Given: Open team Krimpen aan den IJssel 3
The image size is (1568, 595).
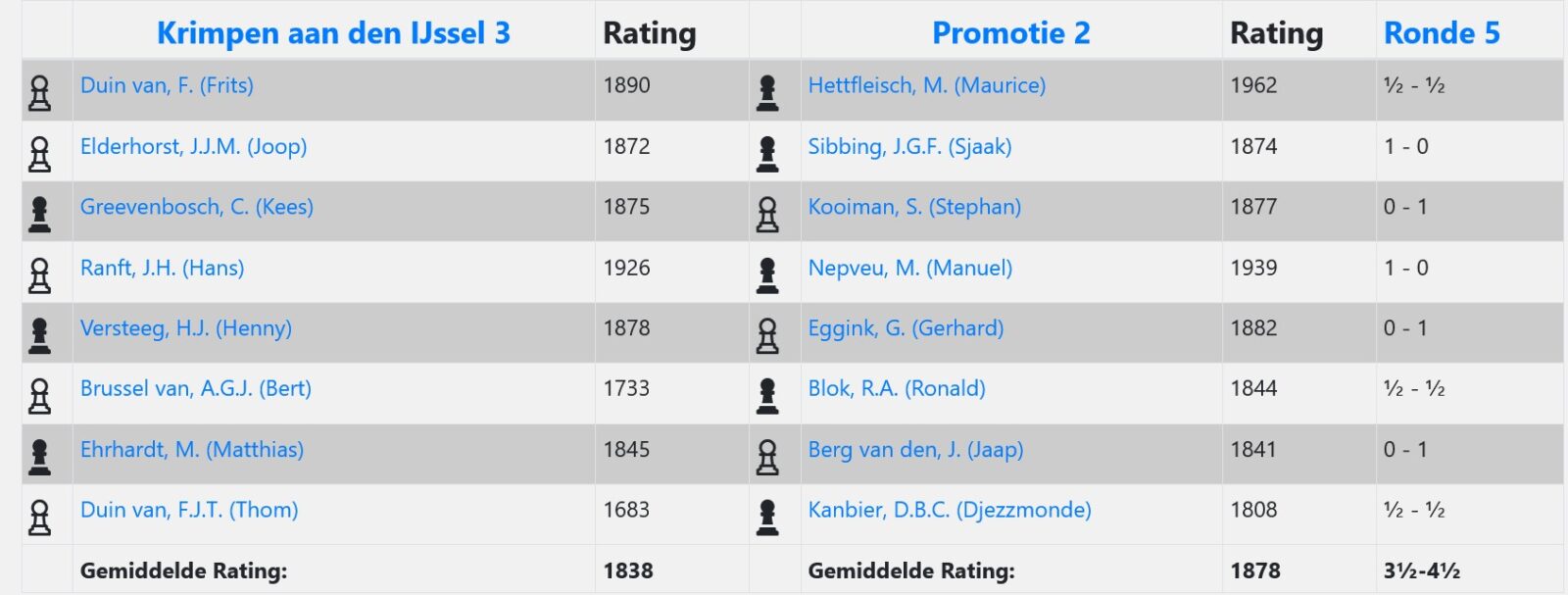Looking at the screenshot, I should click(x=333, y=33).
